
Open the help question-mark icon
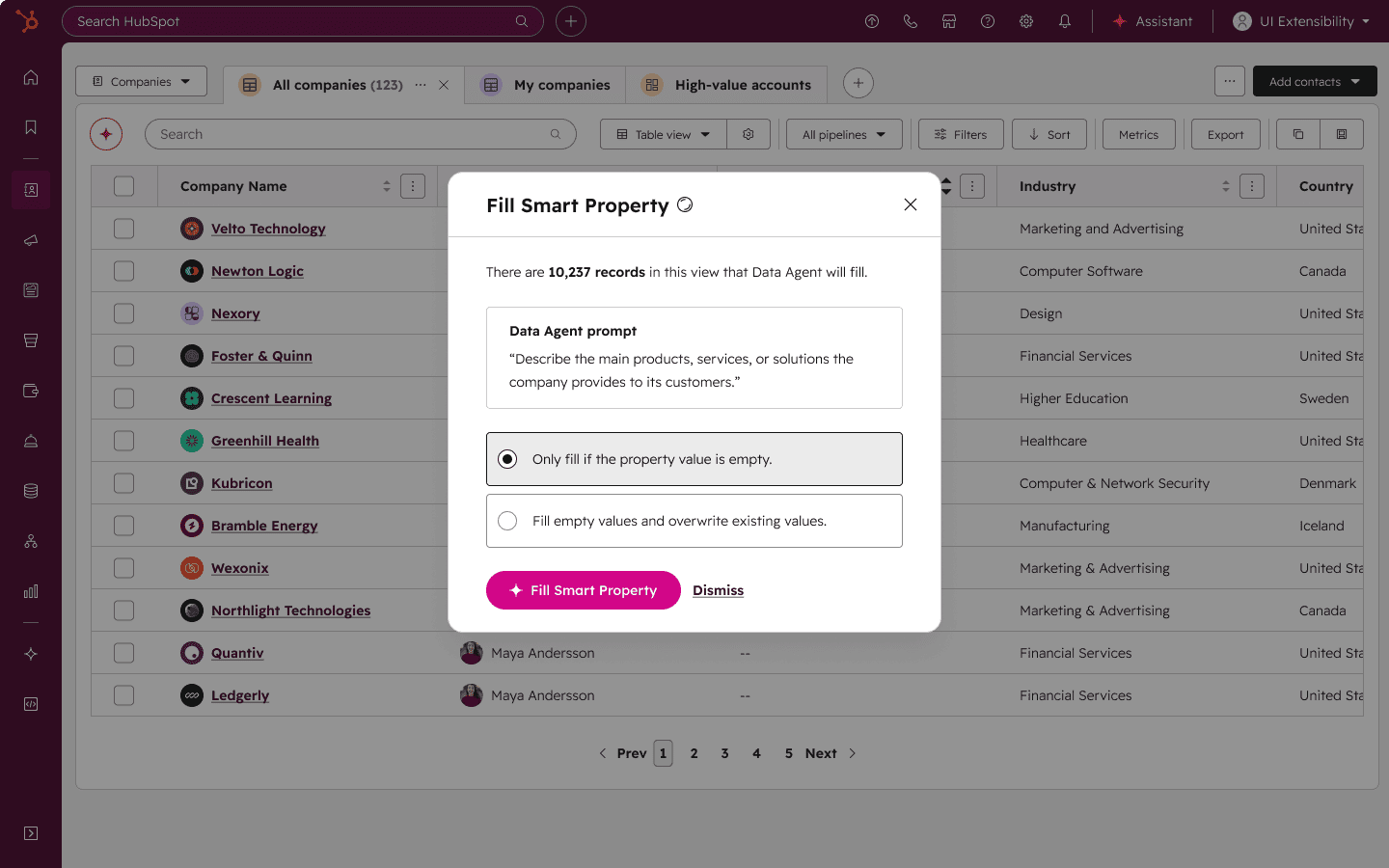pyautogui.click(x=988, y=20)
